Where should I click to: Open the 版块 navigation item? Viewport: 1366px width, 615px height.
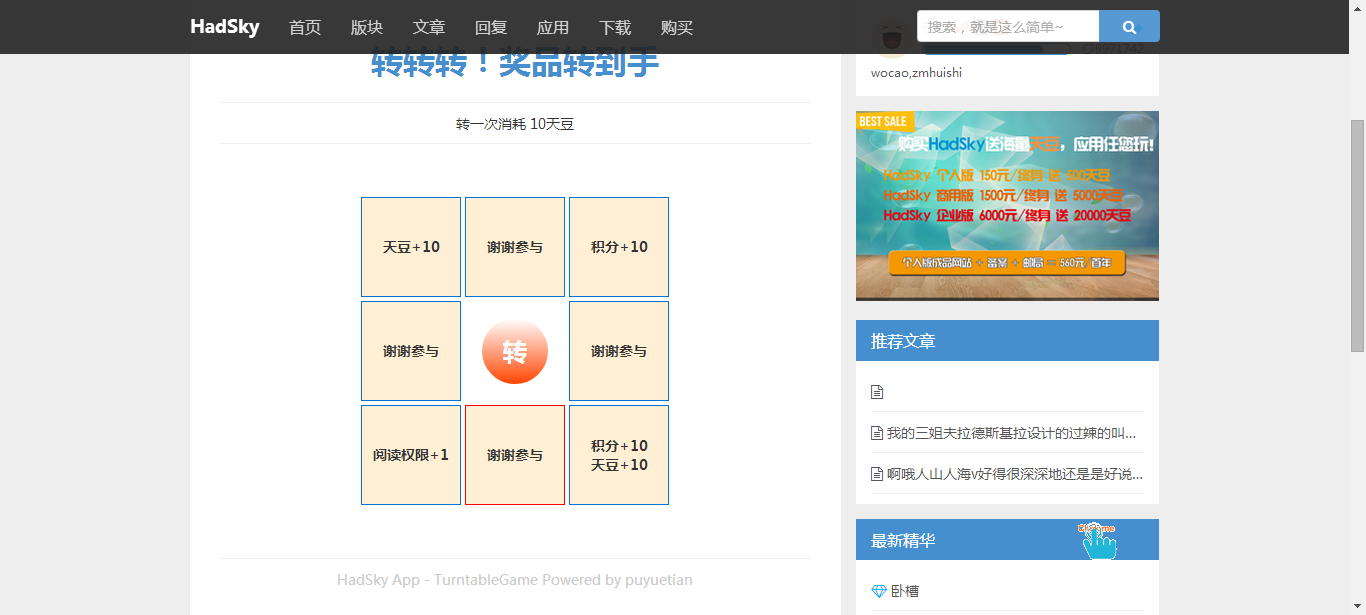(x=367, y=27)
